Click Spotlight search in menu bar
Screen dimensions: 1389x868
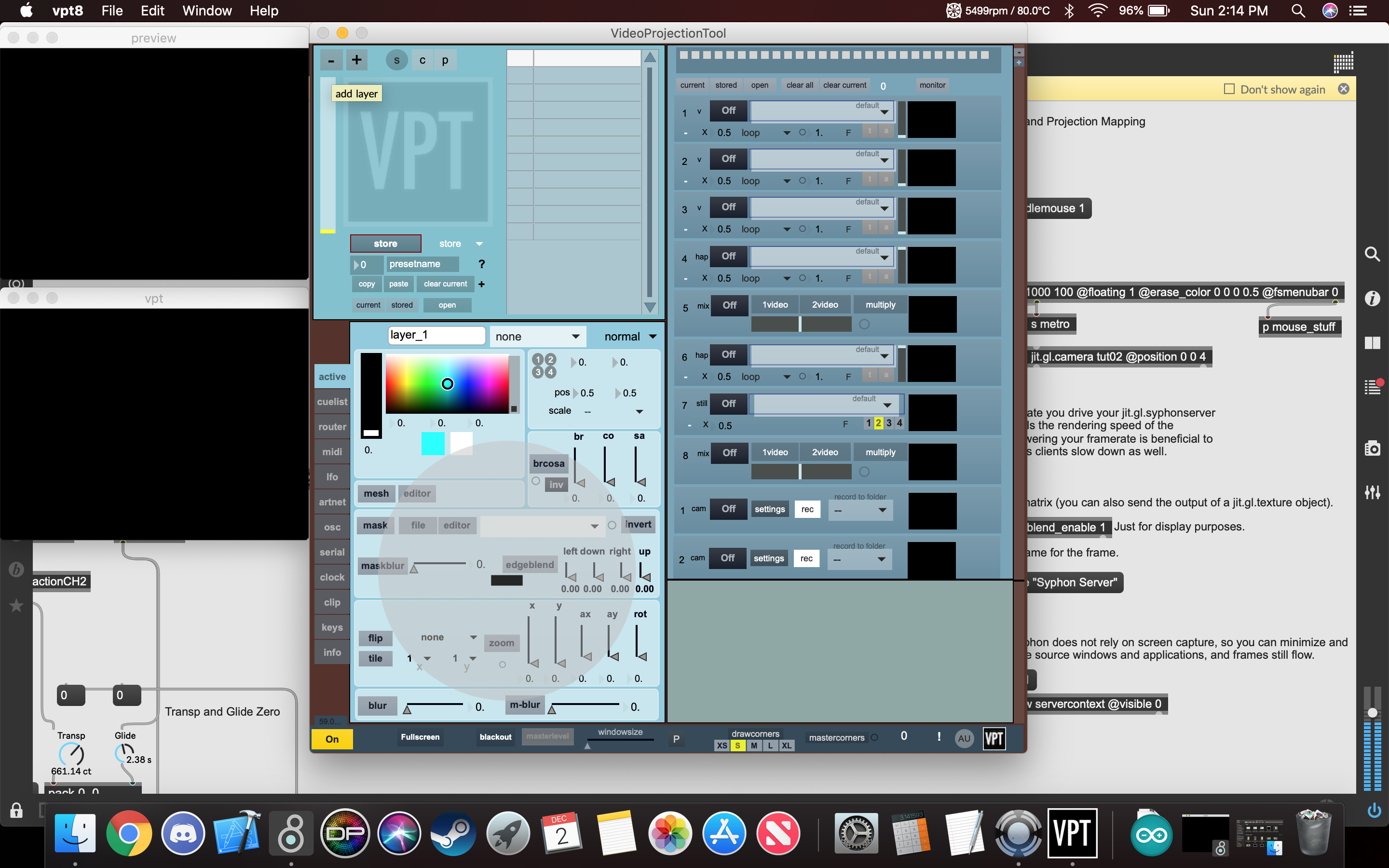(x=1298, y=10)
